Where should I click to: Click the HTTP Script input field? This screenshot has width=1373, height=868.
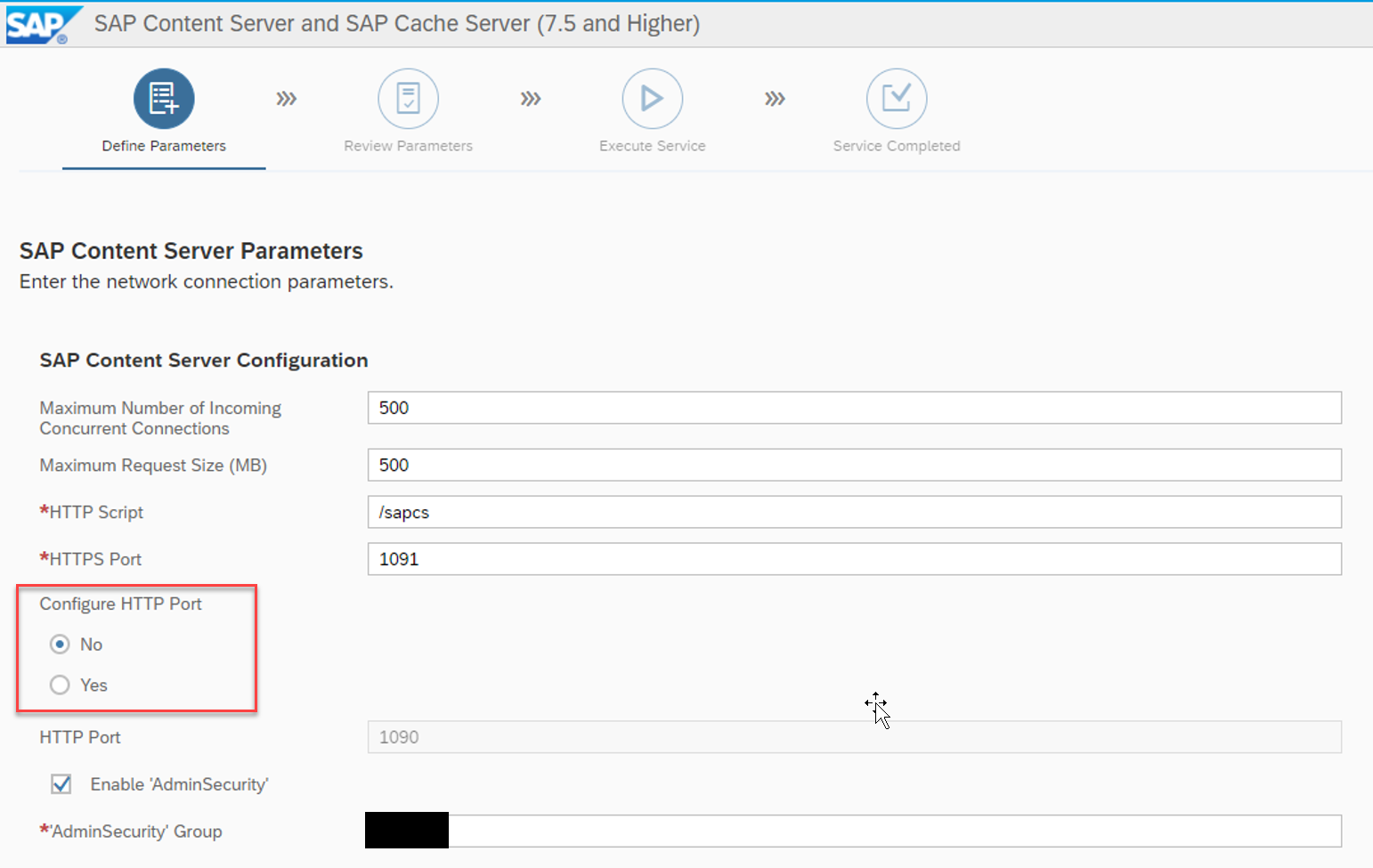[854, 512]
